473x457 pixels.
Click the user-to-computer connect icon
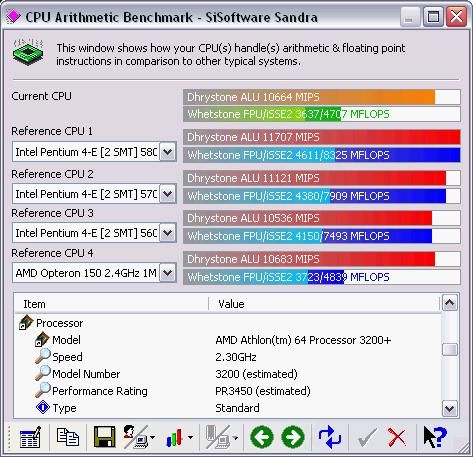(135, 437)
